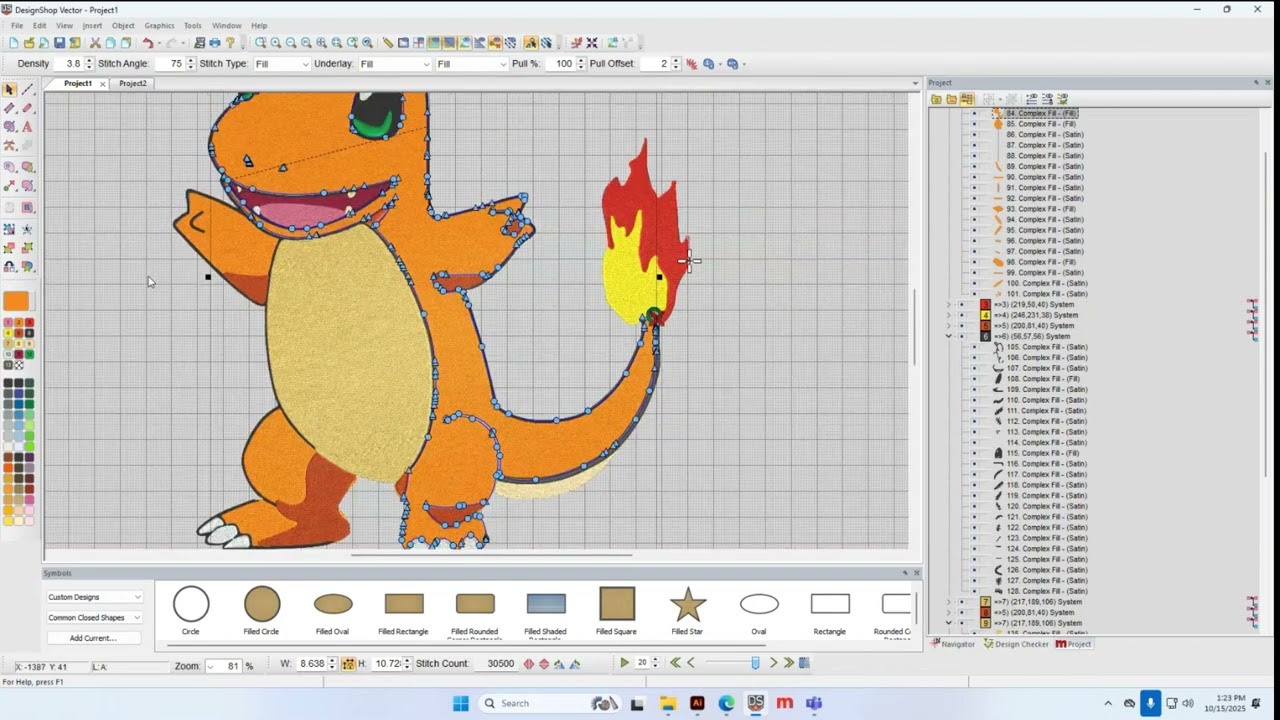Select the arrow Select tool
The width and height of the screenshot is (1280, 720).
point(9,90)
